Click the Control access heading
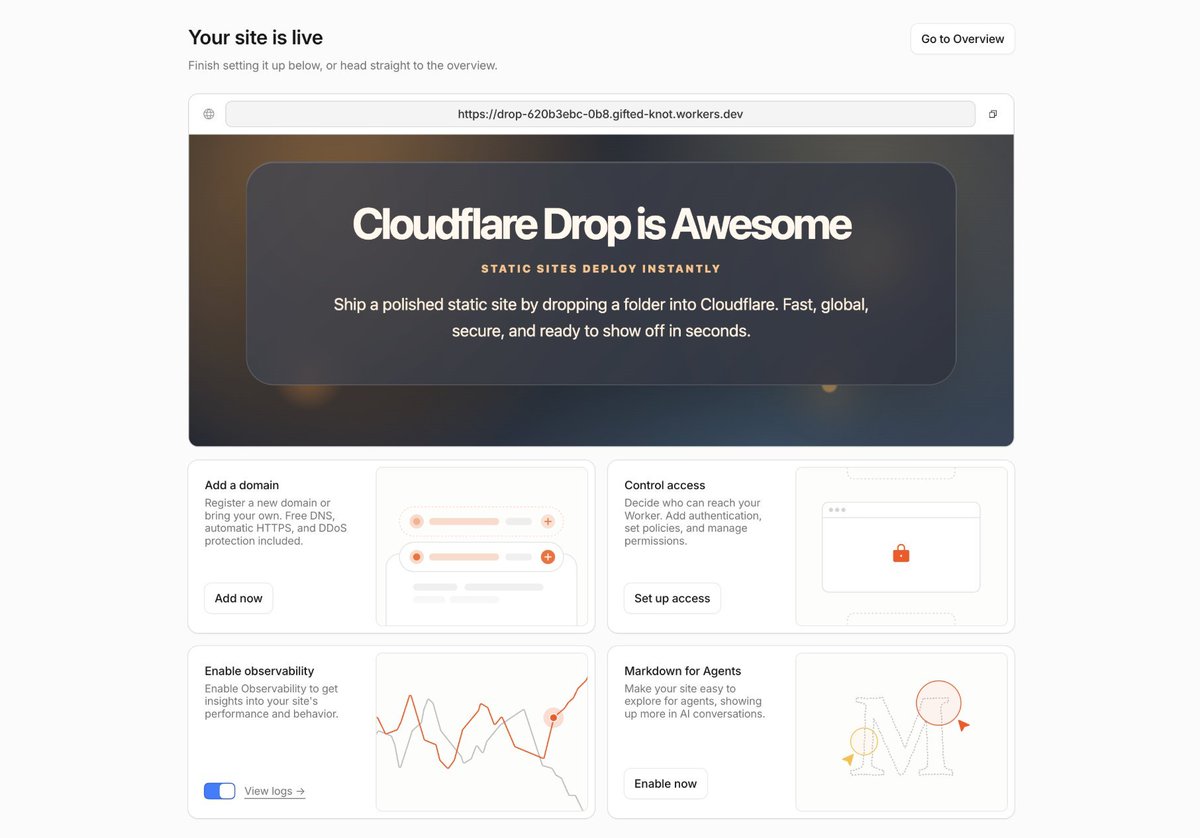Image resolution: width=1200 pixels, height=838 pixels. coord(665,485)
